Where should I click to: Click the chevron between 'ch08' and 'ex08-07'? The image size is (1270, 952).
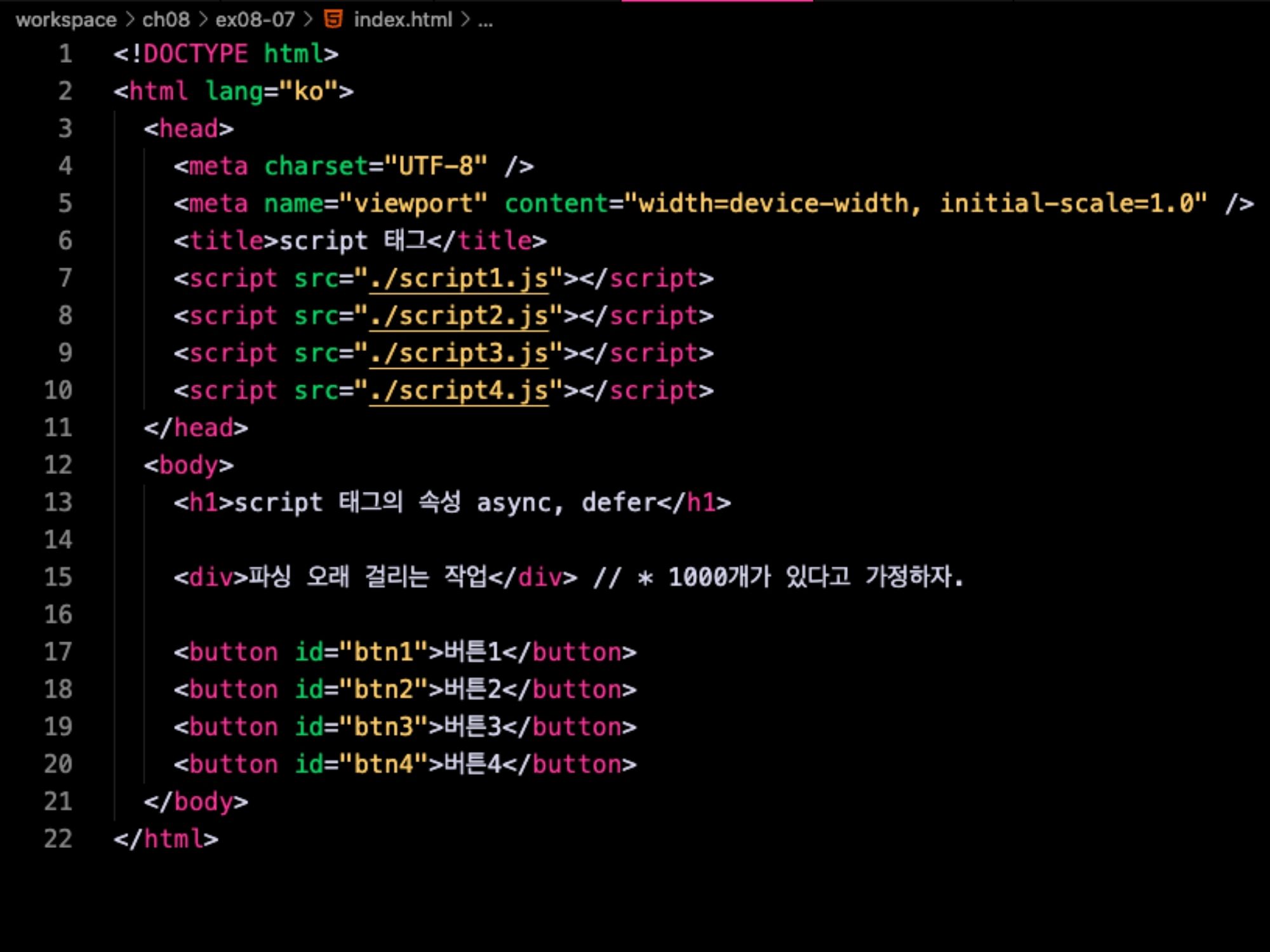click(x=203, y=20)
